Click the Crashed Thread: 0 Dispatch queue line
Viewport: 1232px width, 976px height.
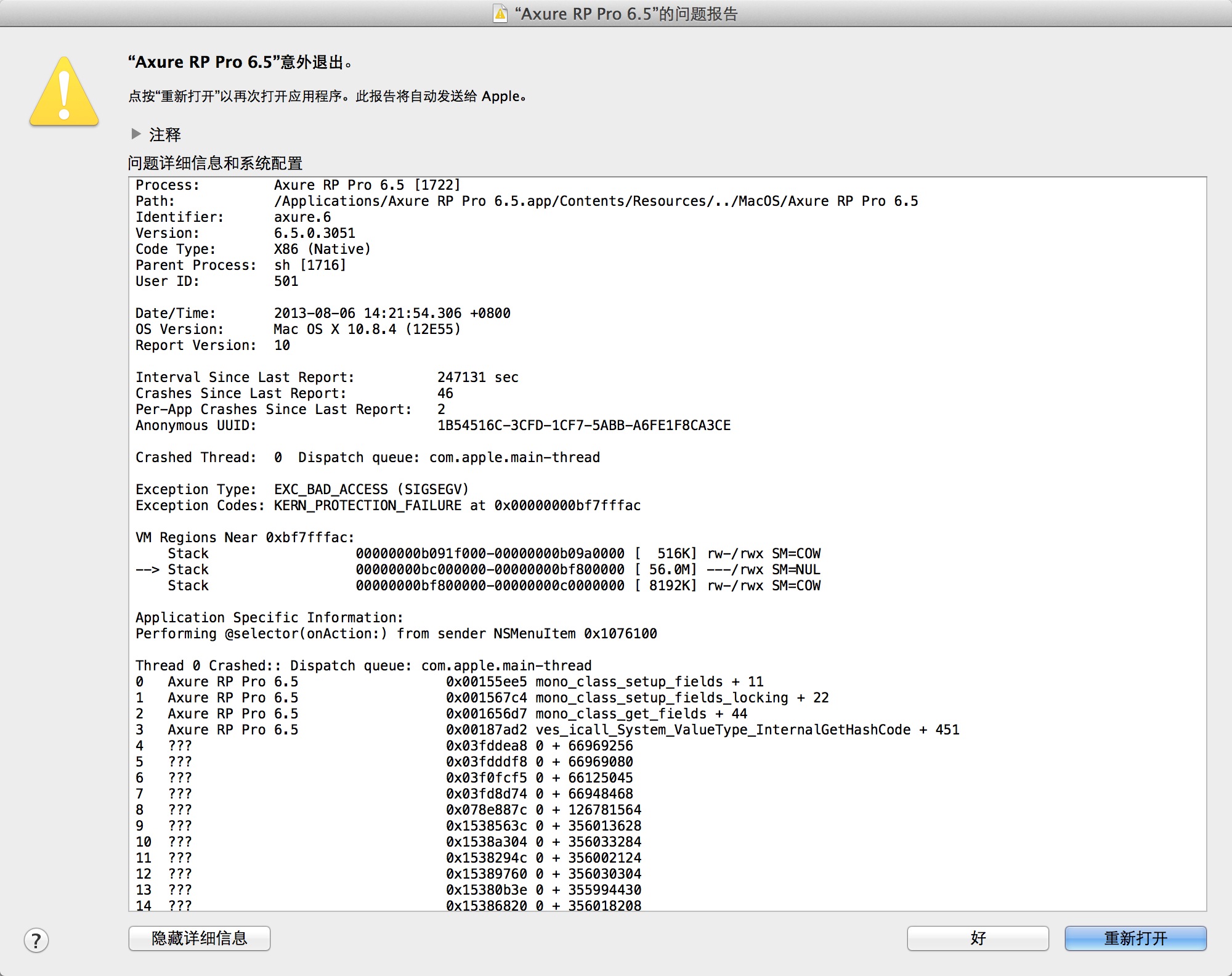point(368,457)
